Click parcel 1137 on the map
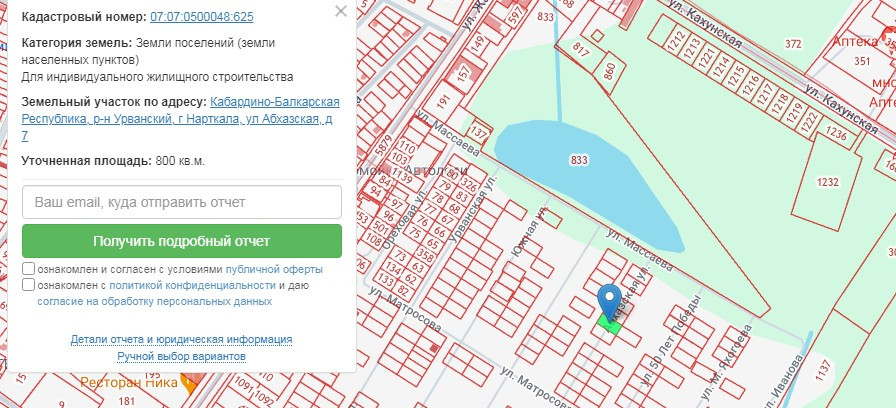The image size is (896, 408). point(822,368)
